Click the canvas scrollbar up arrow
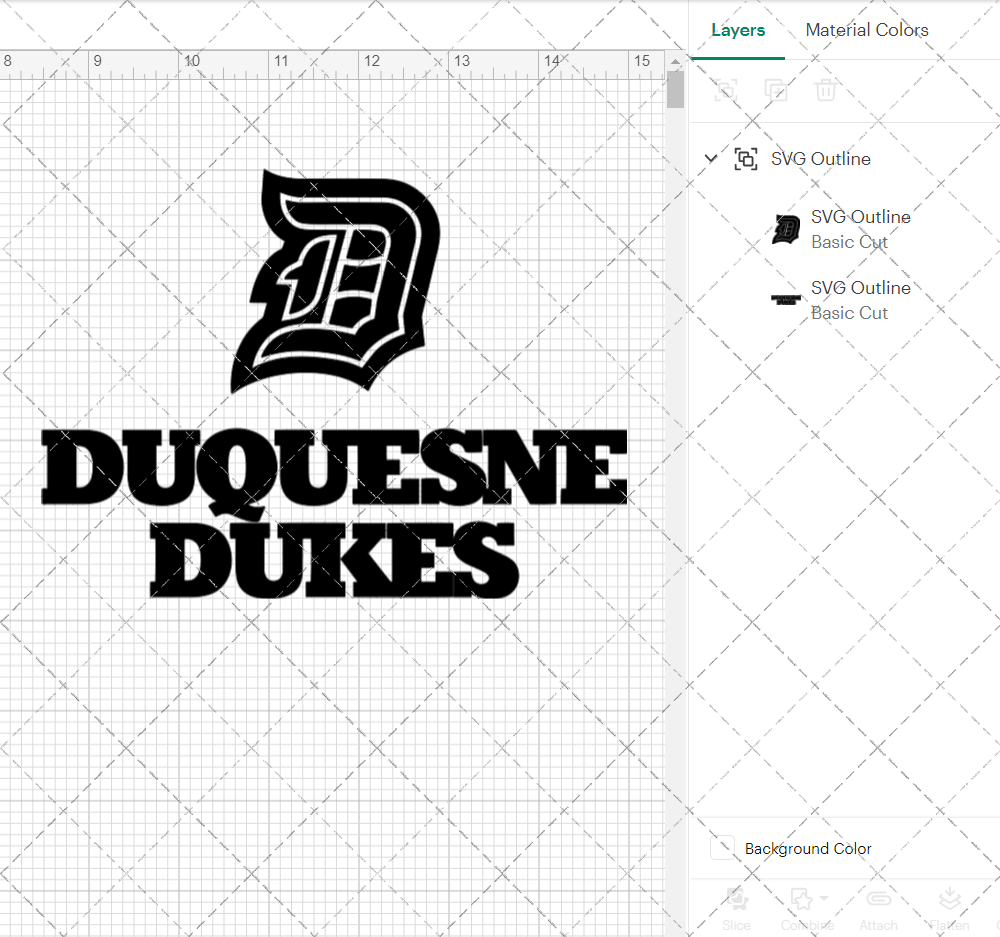Screen dimensions: 1000x937 675,62
